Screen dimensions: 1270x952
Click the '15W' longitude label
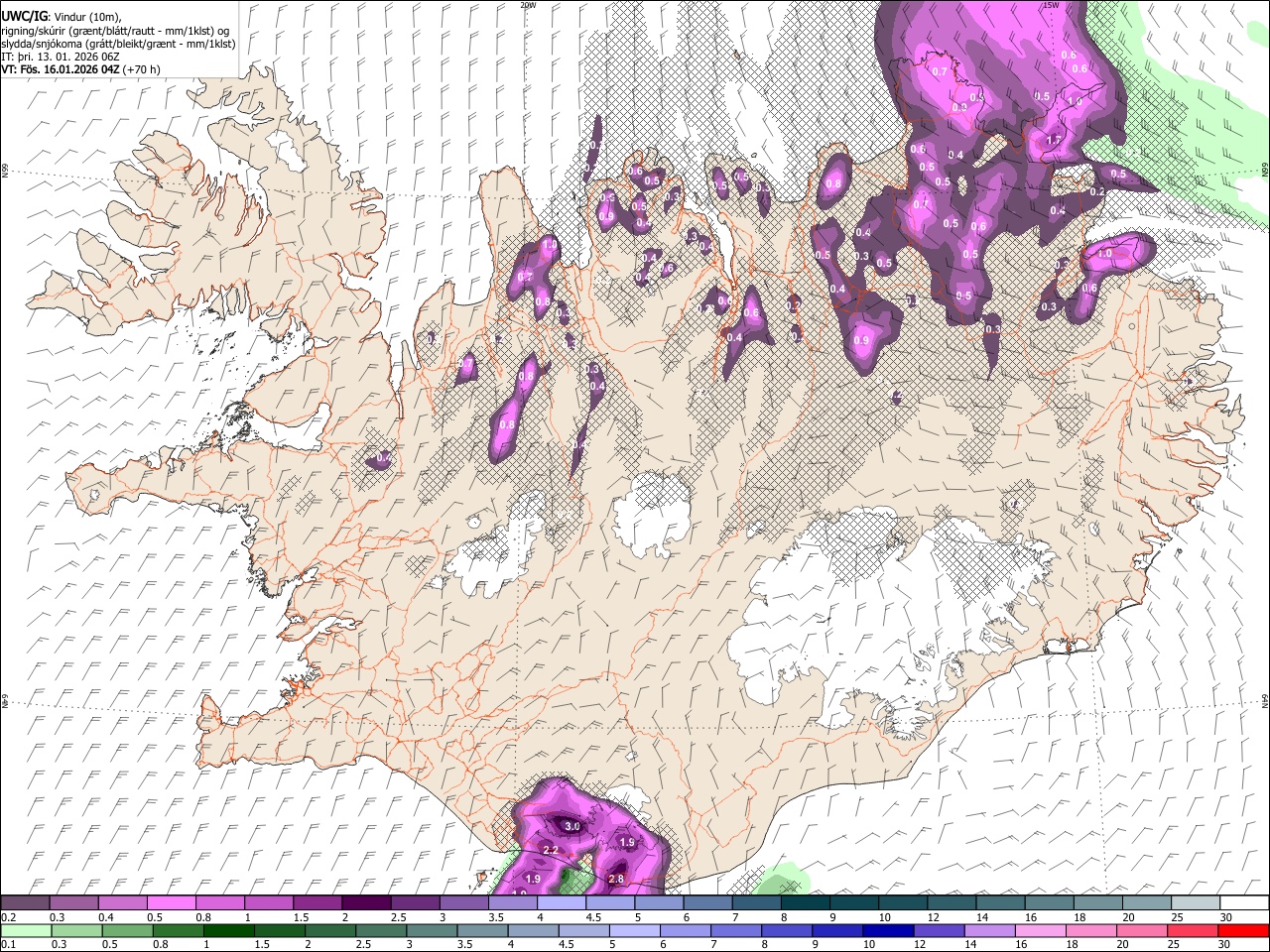click(x=1051, y=5)
